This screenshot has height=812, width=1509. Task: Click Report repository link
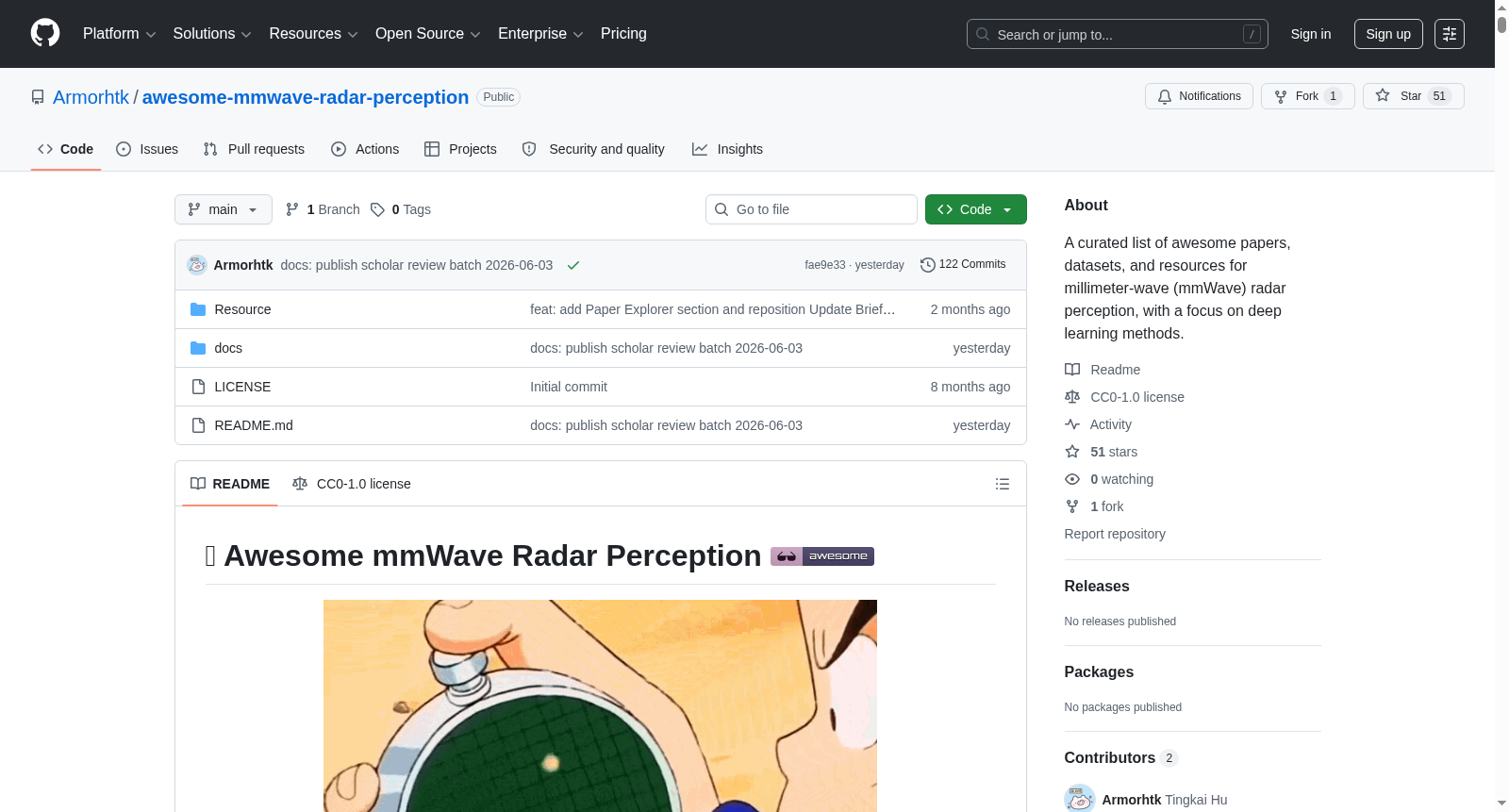pyautogui.click(x=1115, y=534)
